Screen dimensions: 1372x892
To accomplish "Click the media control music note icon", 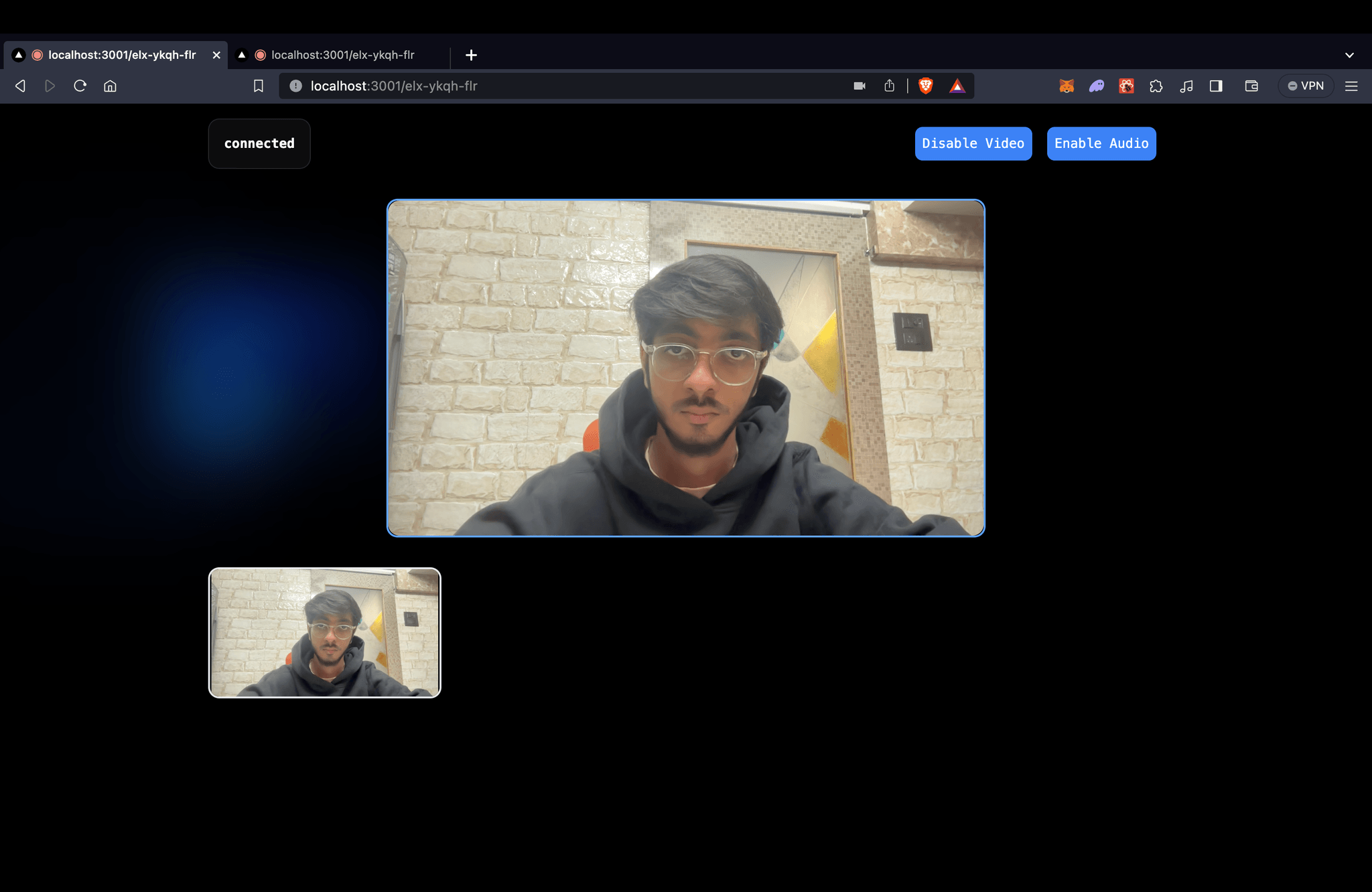I will point(1186,86).
